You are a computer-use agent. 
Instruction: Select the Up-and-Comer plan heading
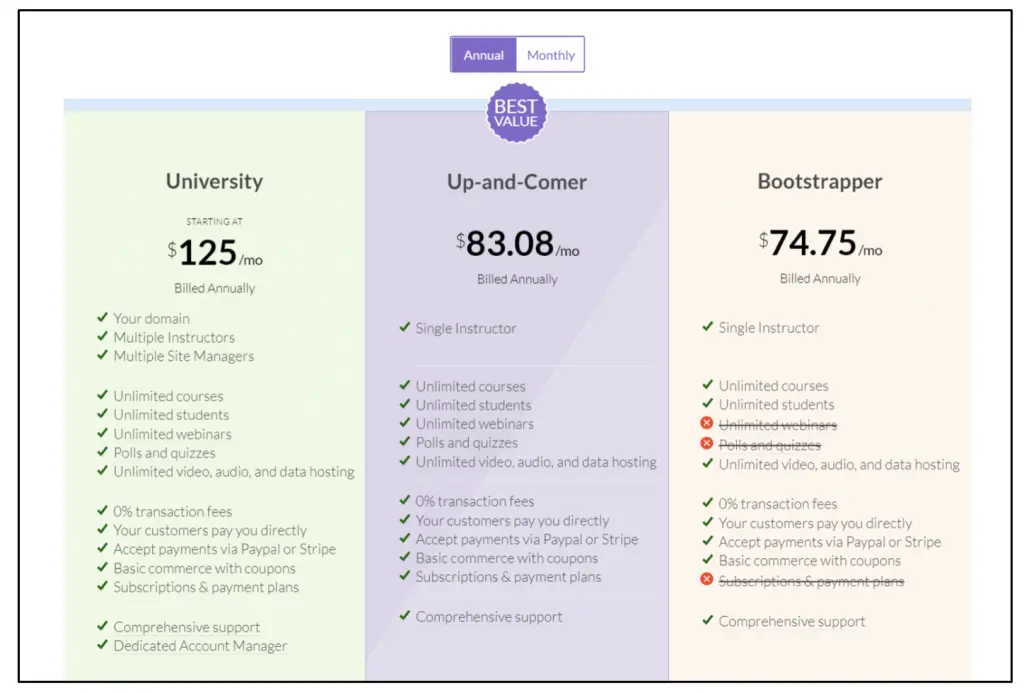[516, 182]
